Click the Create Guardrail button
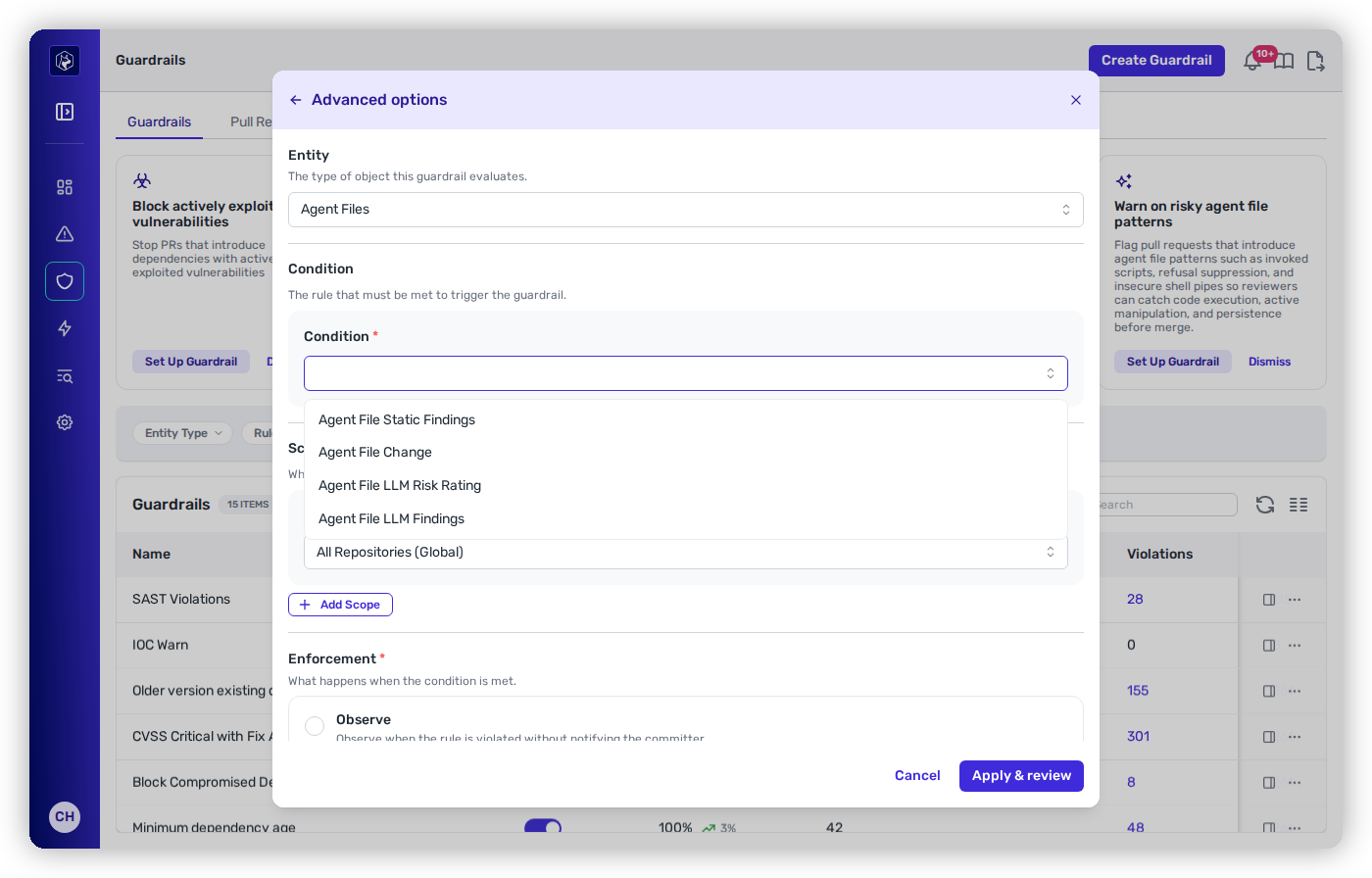 (x=1156, y=61)
